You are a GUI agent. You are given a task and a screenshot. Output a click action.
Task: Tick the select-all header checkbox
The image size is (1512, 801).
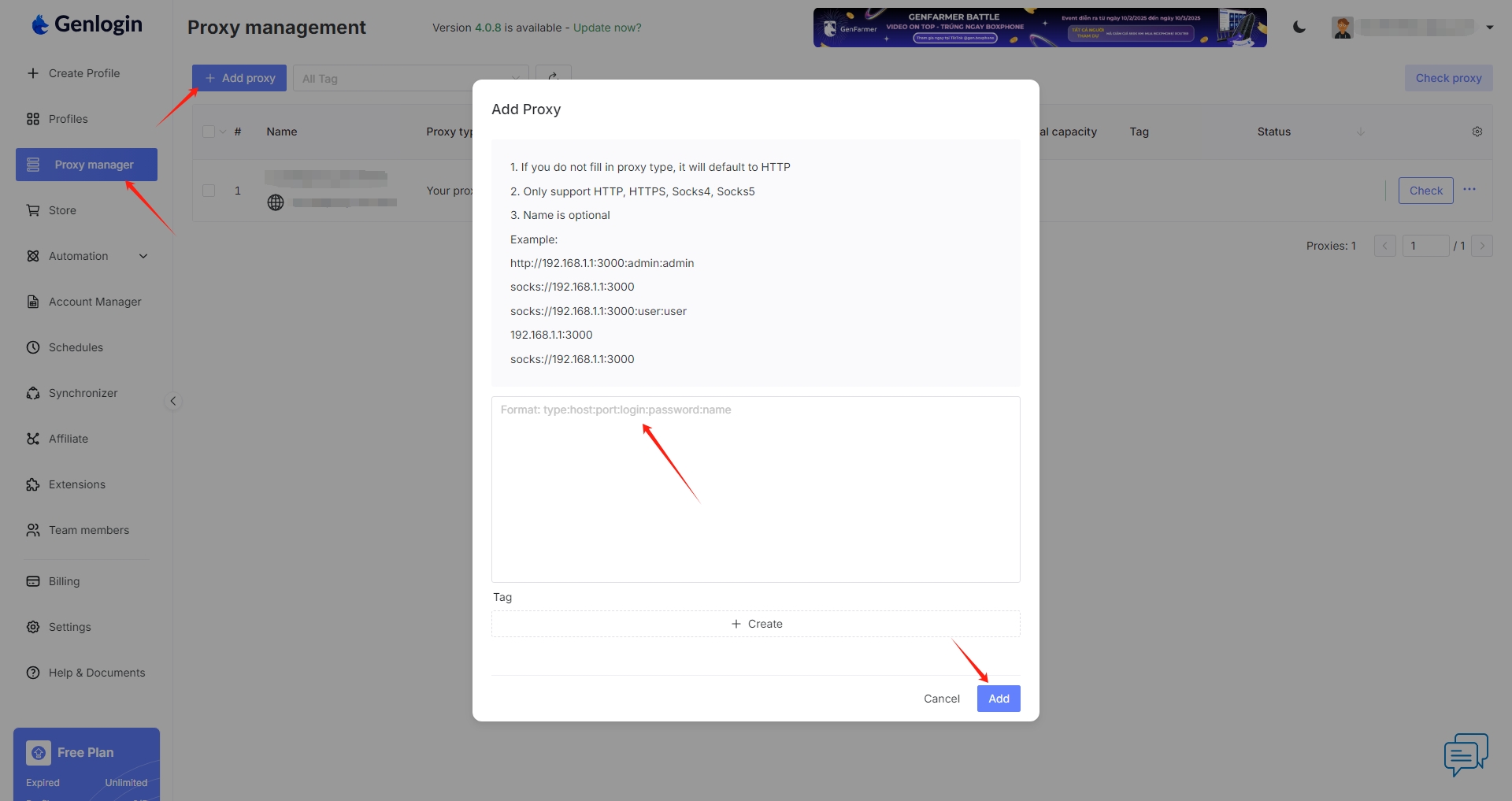[209, 132]
